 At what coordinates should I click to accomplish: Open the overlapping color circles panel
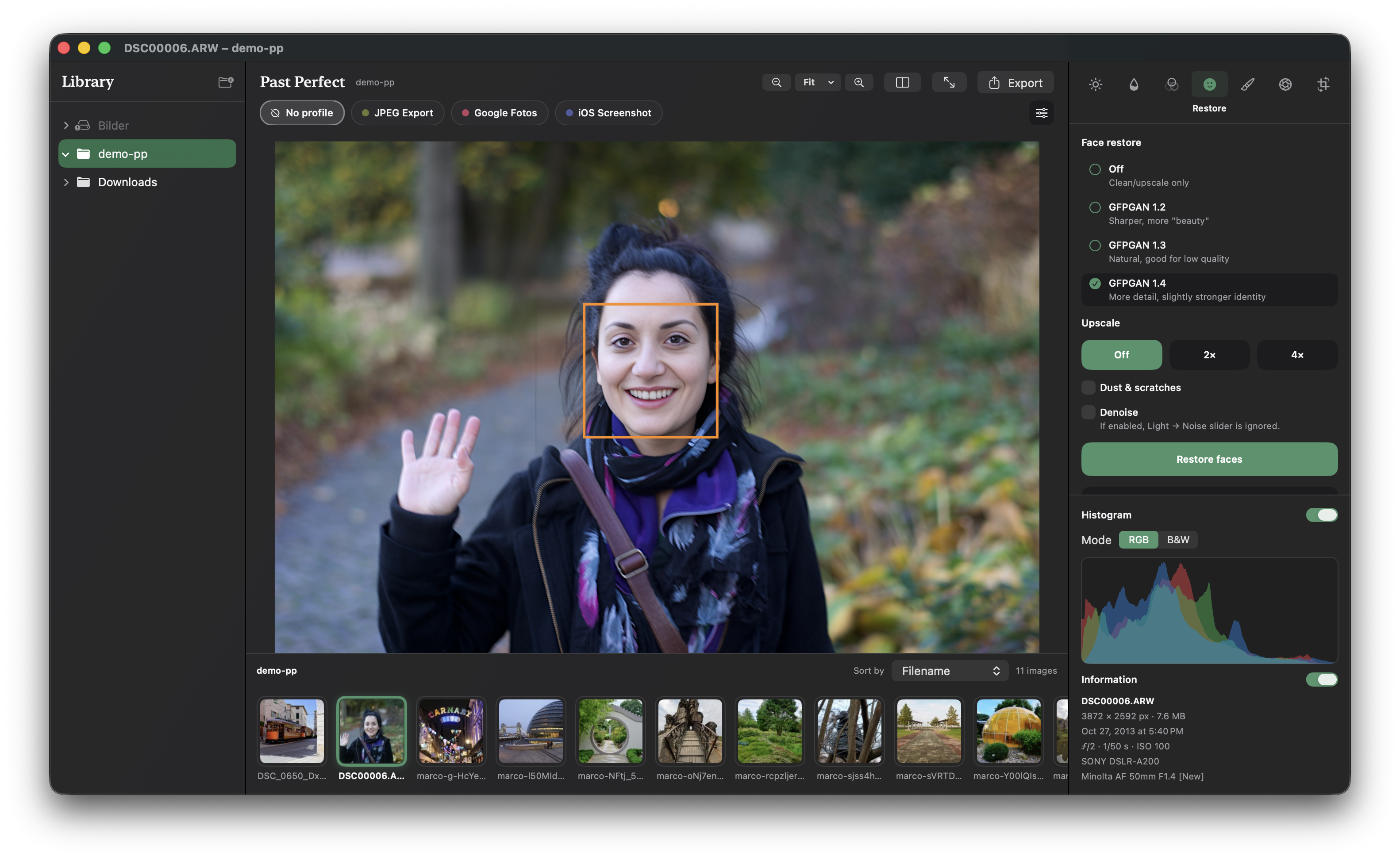pos(1171,84)
